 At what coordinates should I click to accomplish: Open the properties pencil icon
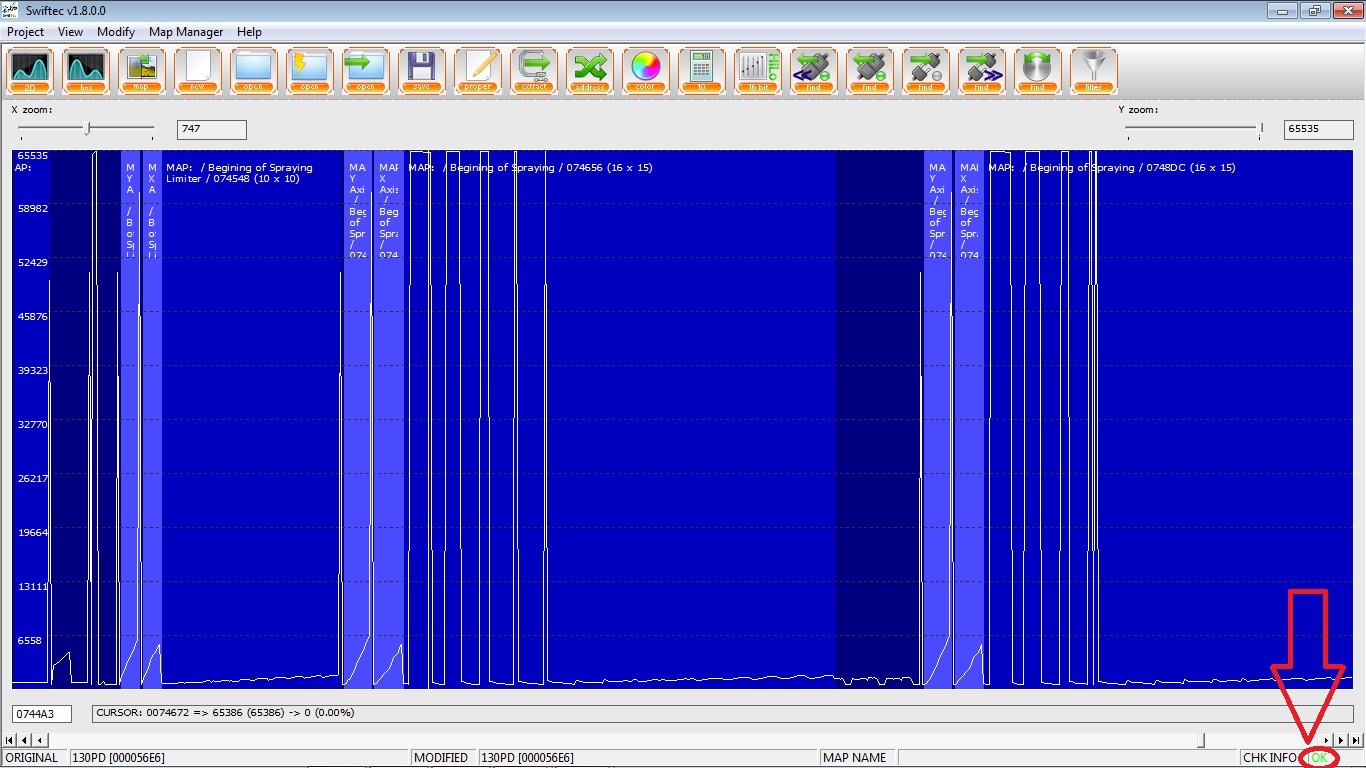[x=478, y=70]
